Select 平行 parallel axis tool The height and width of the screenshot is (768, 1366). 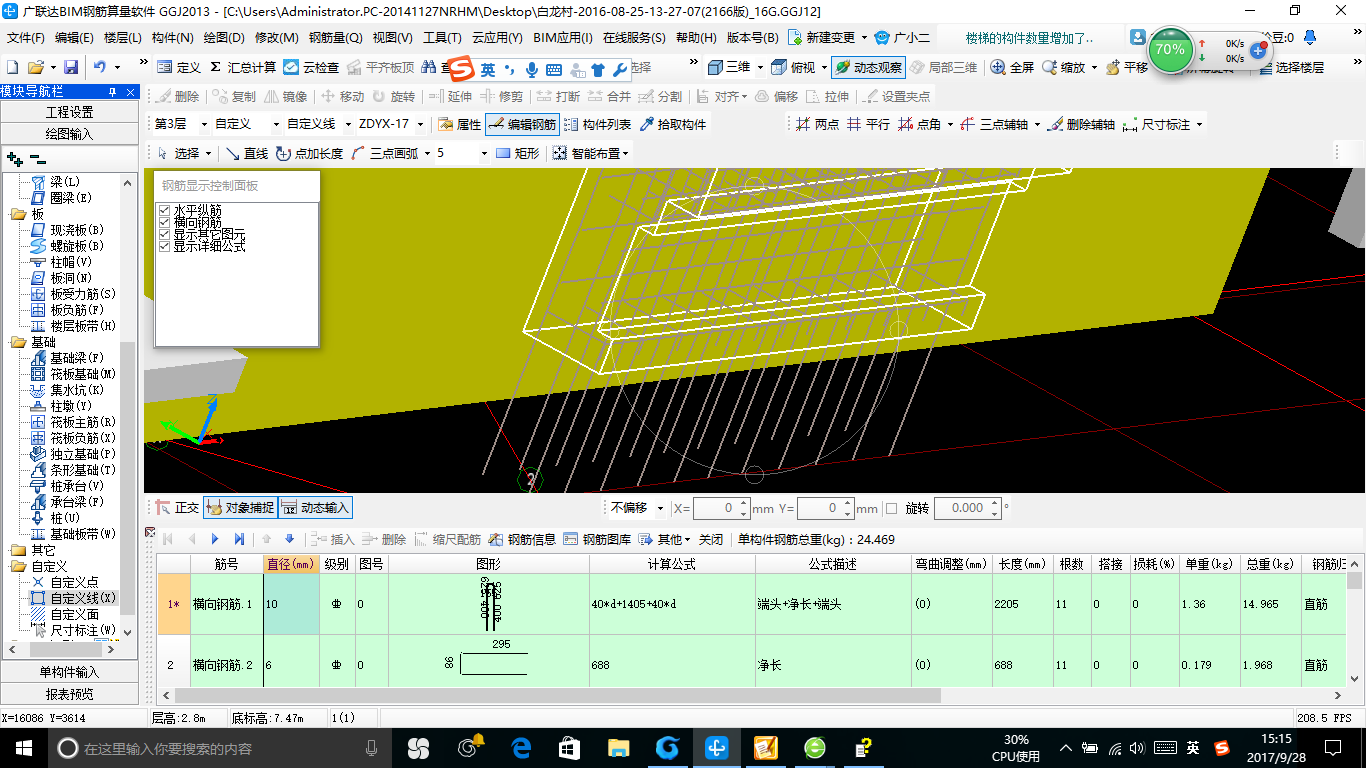pos(868,124)
